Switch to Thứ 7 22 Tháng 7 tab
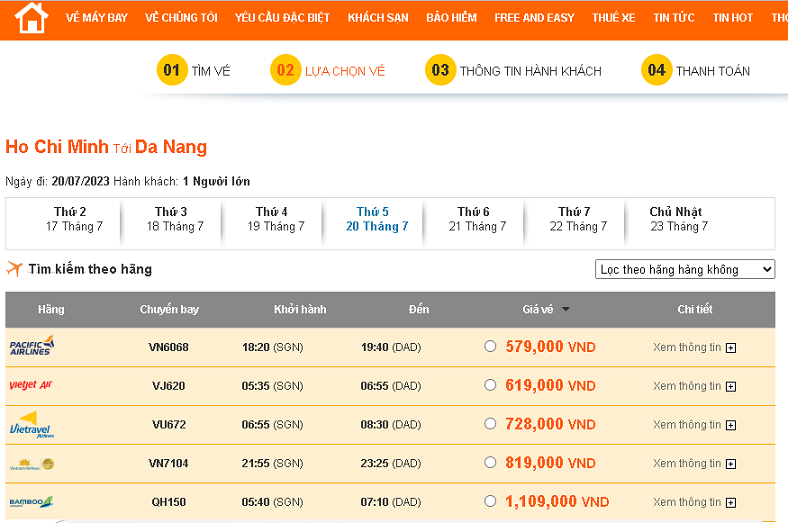The height and width of the screenshot is (523, 788). [x=578, y=219]
